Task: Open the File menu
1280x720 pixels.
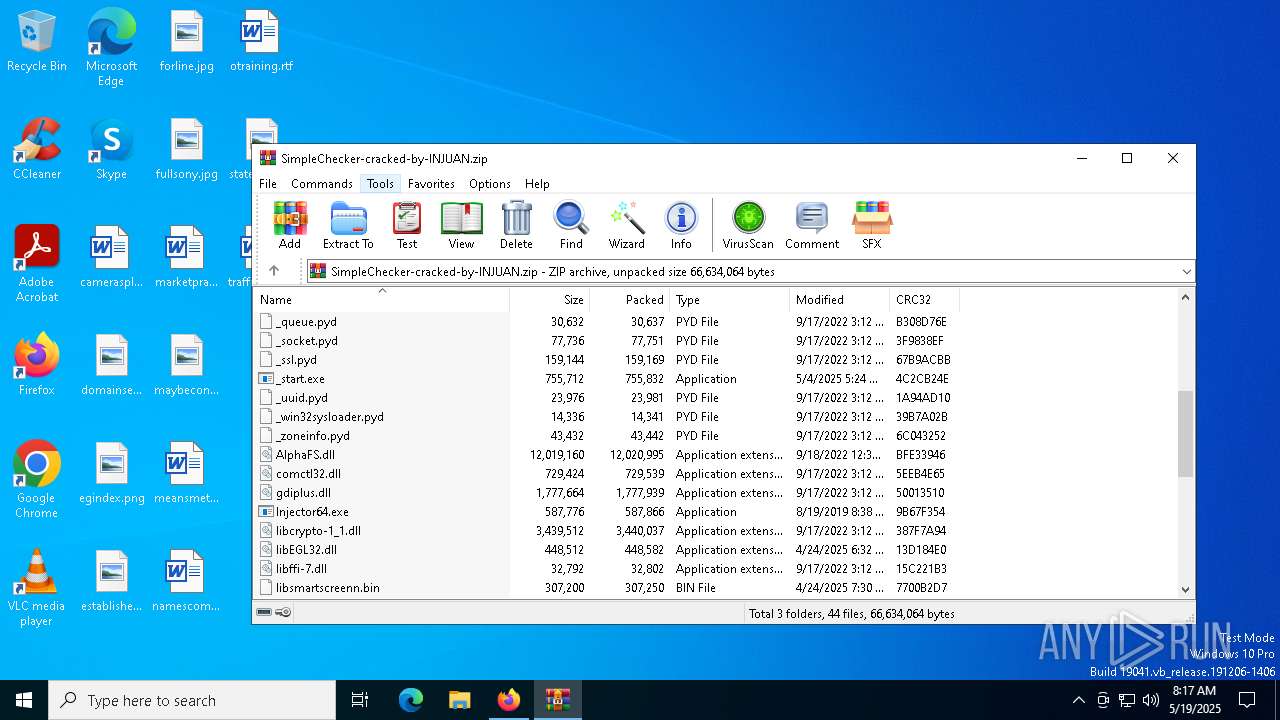Action: 268,184
